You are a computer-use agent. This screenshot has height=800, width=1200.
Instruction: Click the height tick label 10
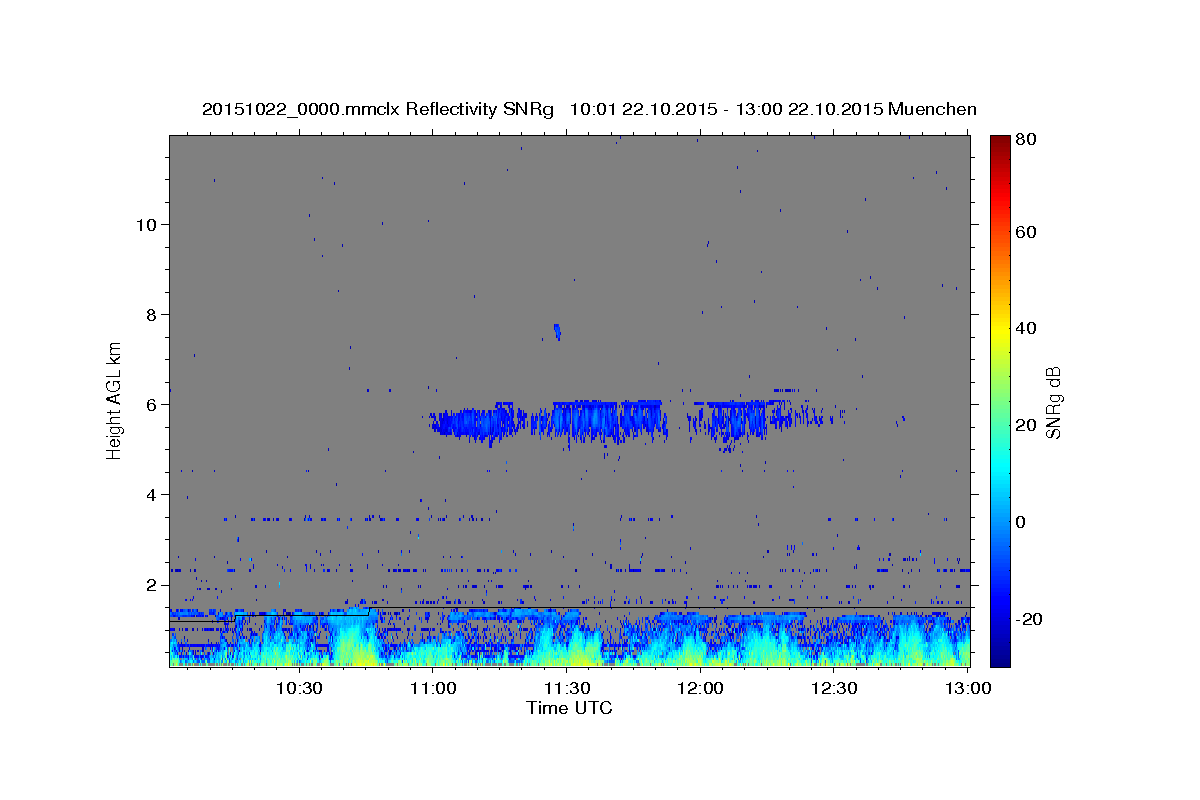145,224
